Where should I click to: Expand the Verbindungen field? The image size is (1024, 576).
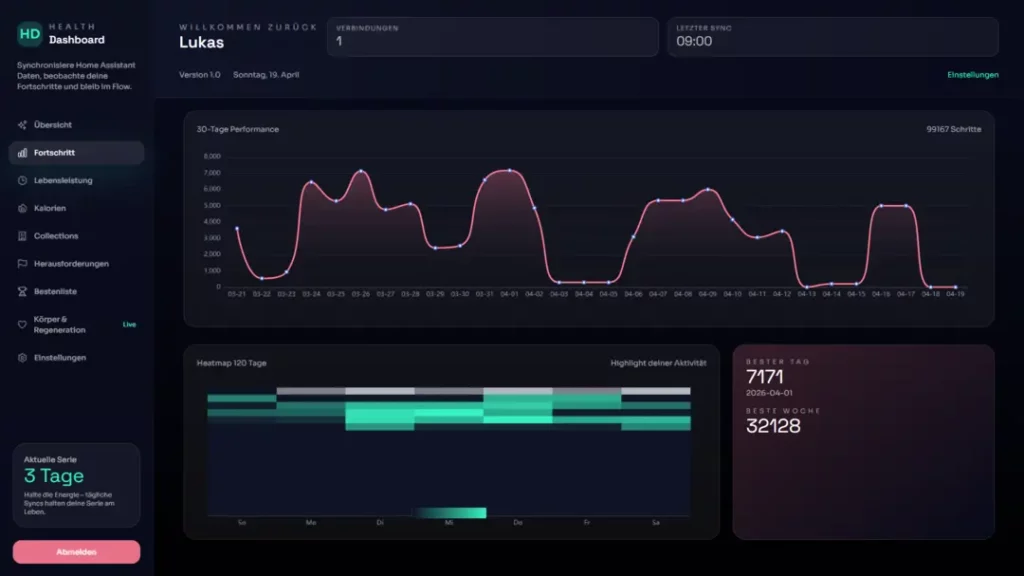point(492,36)
